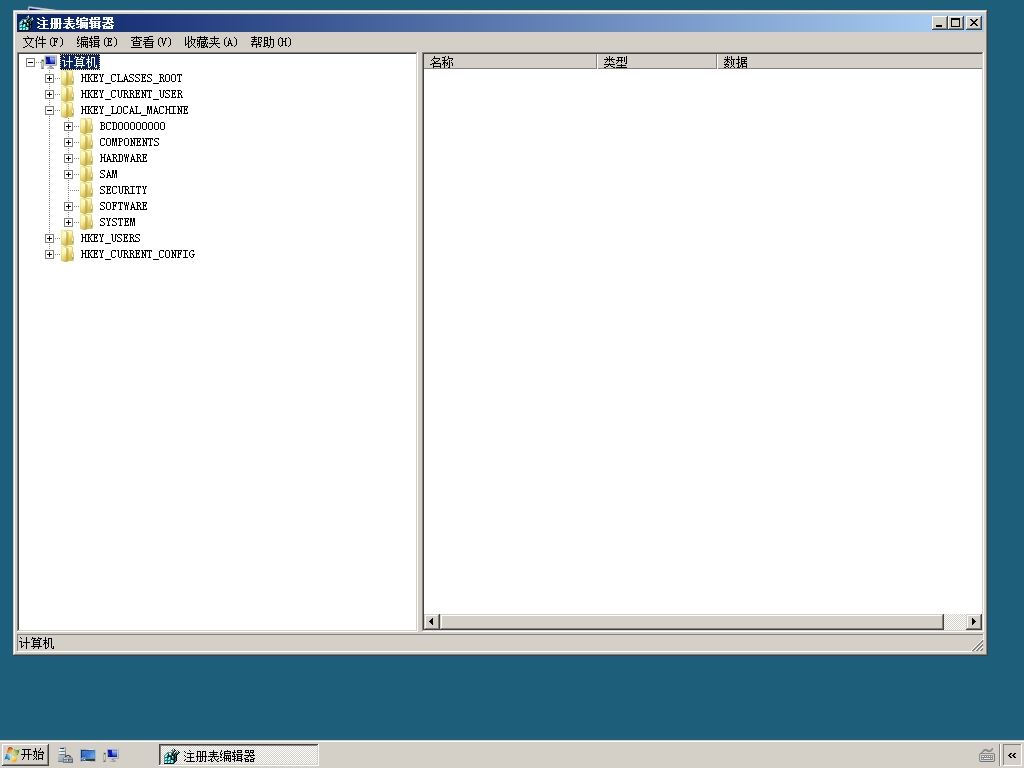
Task: Select the 计算机 tree label
Action: point(80,63)
